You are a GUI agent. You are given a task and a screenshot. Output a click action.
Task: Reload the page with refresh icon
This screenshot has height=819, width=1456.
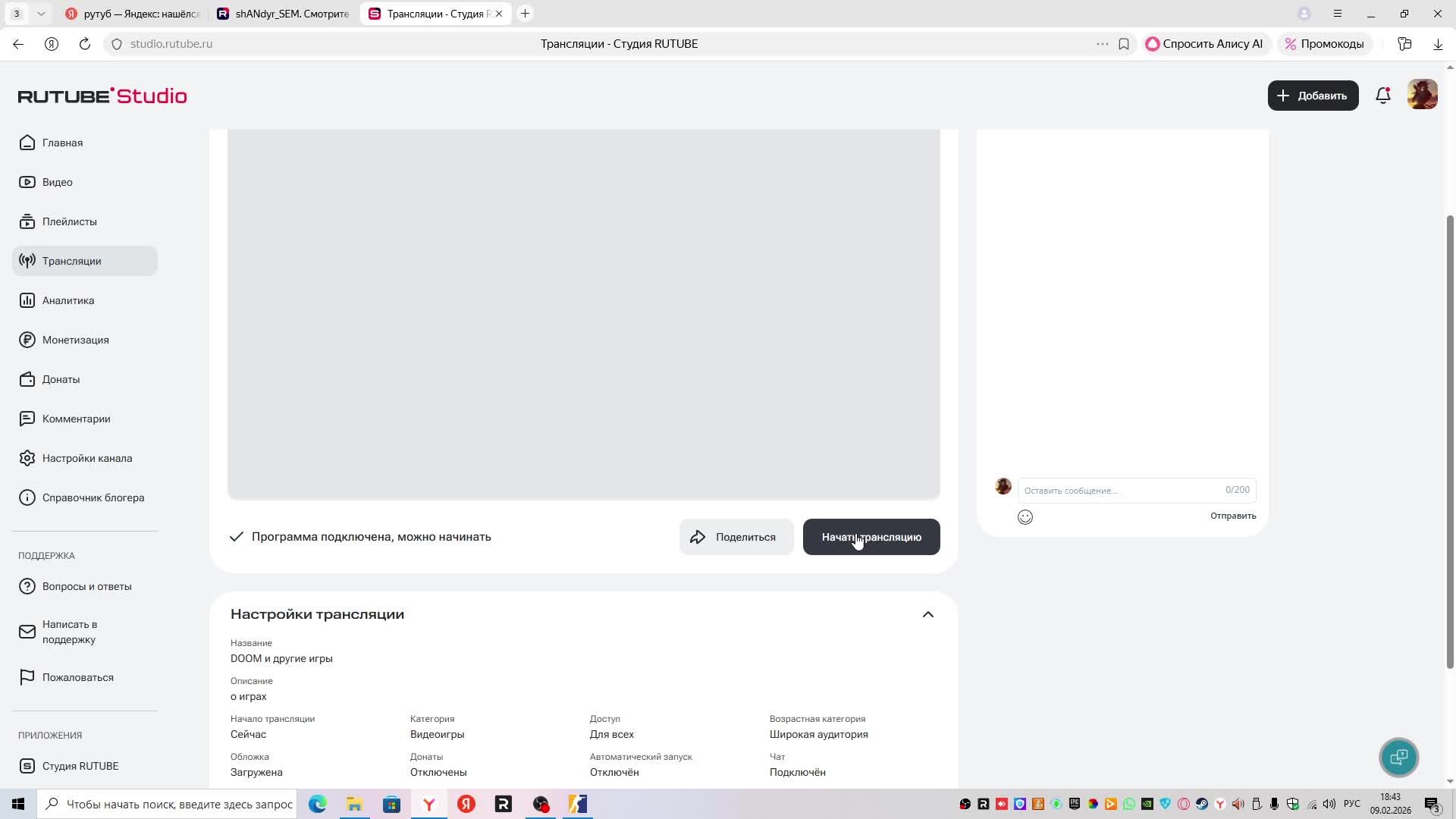(x=85, y=44)
